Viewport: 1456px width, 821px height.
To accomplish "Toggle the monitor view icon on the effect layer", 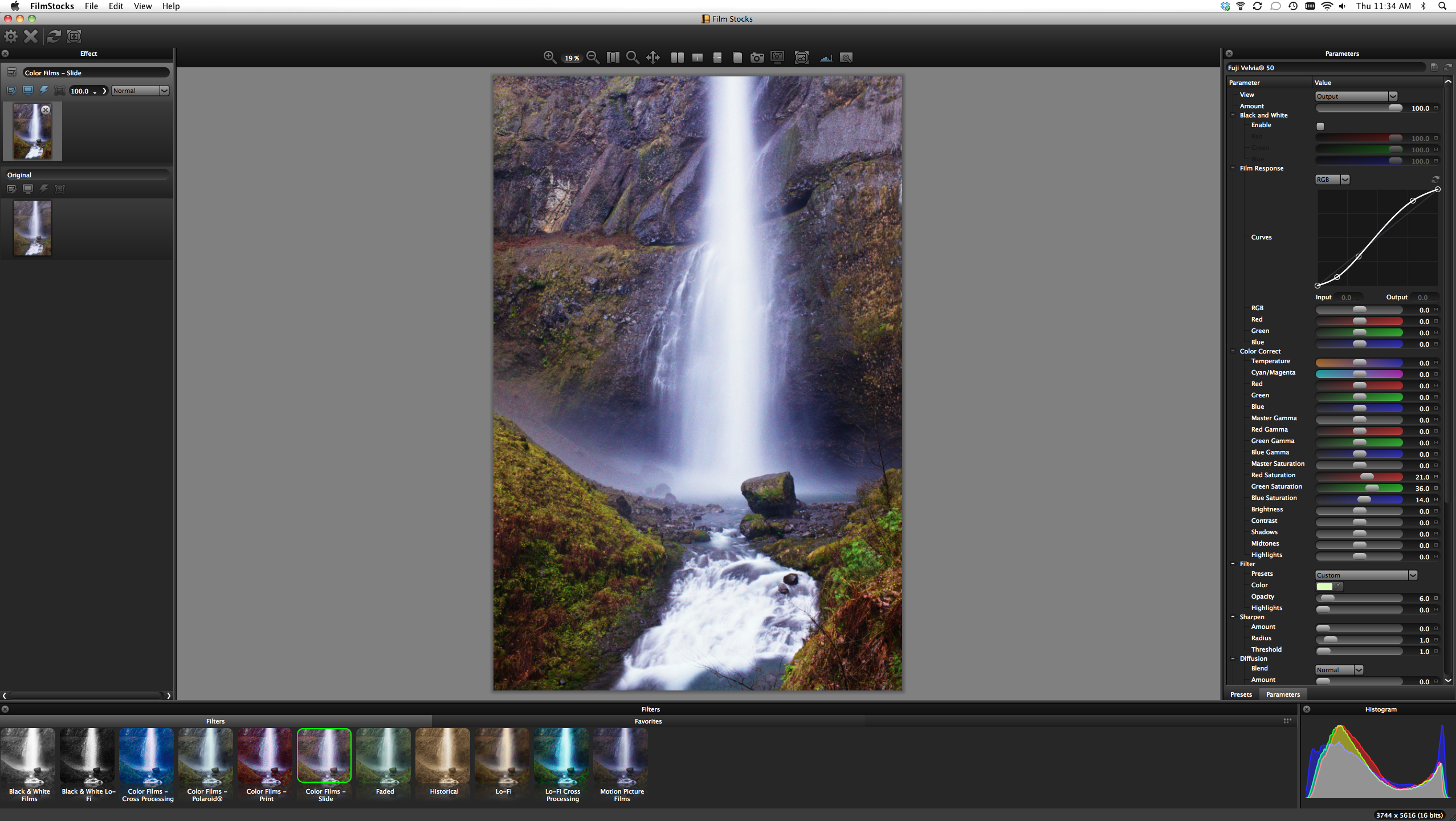I will click(x=27, y=91).
